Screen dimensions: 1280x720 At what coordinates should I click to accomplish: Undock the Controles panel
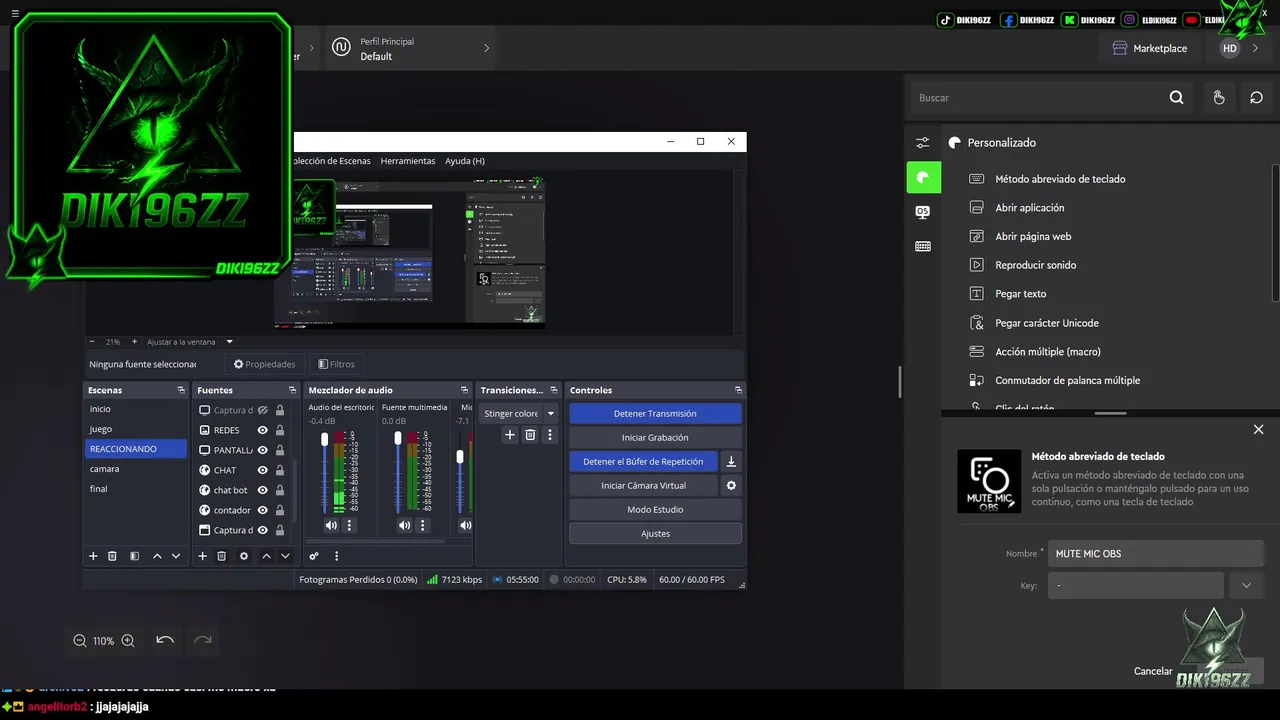tap(738, 390)
